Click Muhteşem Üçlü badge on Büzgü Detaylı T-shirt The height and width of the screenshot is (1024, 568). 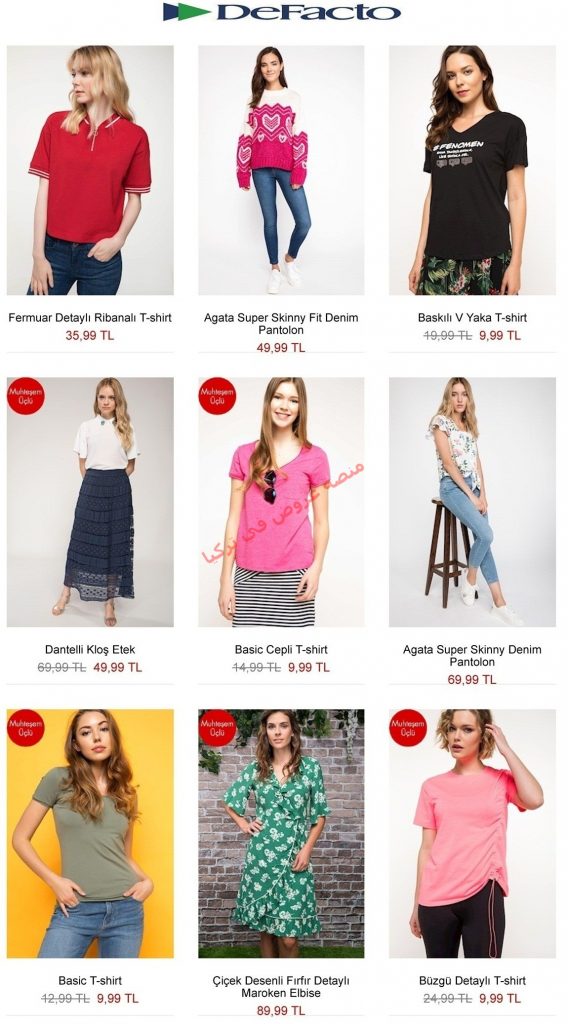pyautogui.click(x=407, y=728)
